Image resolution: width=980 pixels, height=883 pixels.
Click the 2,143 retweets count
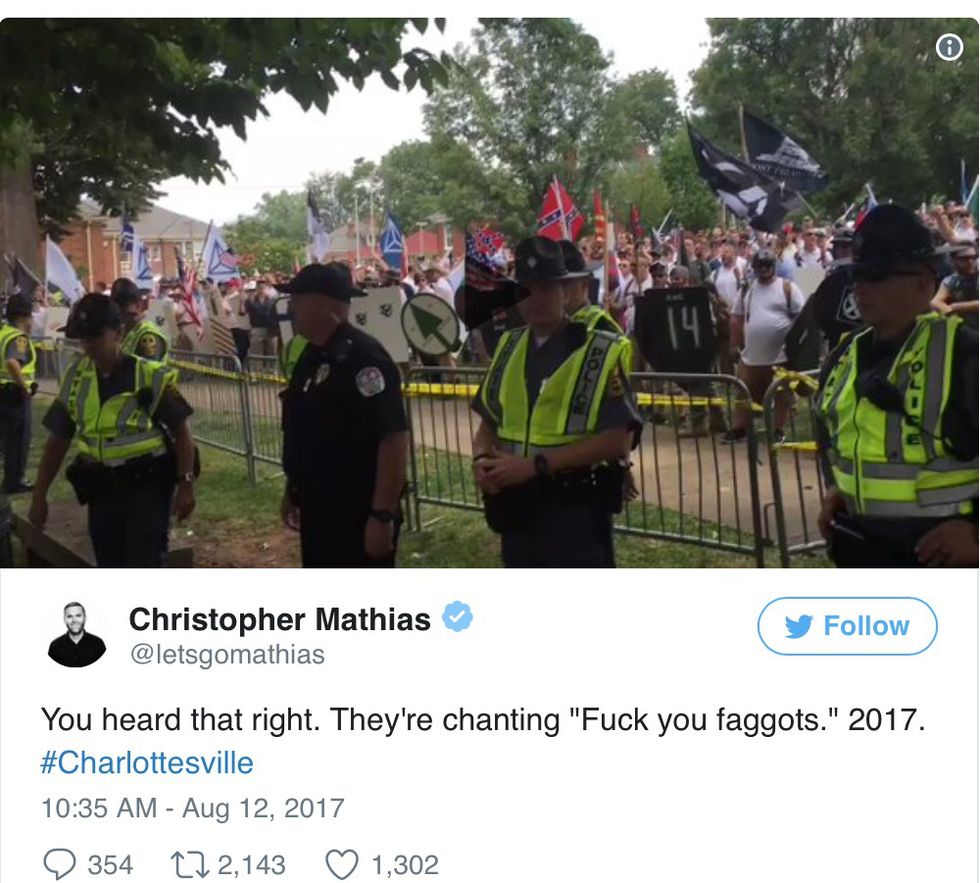pyautogui.click(x=251, y=866)
